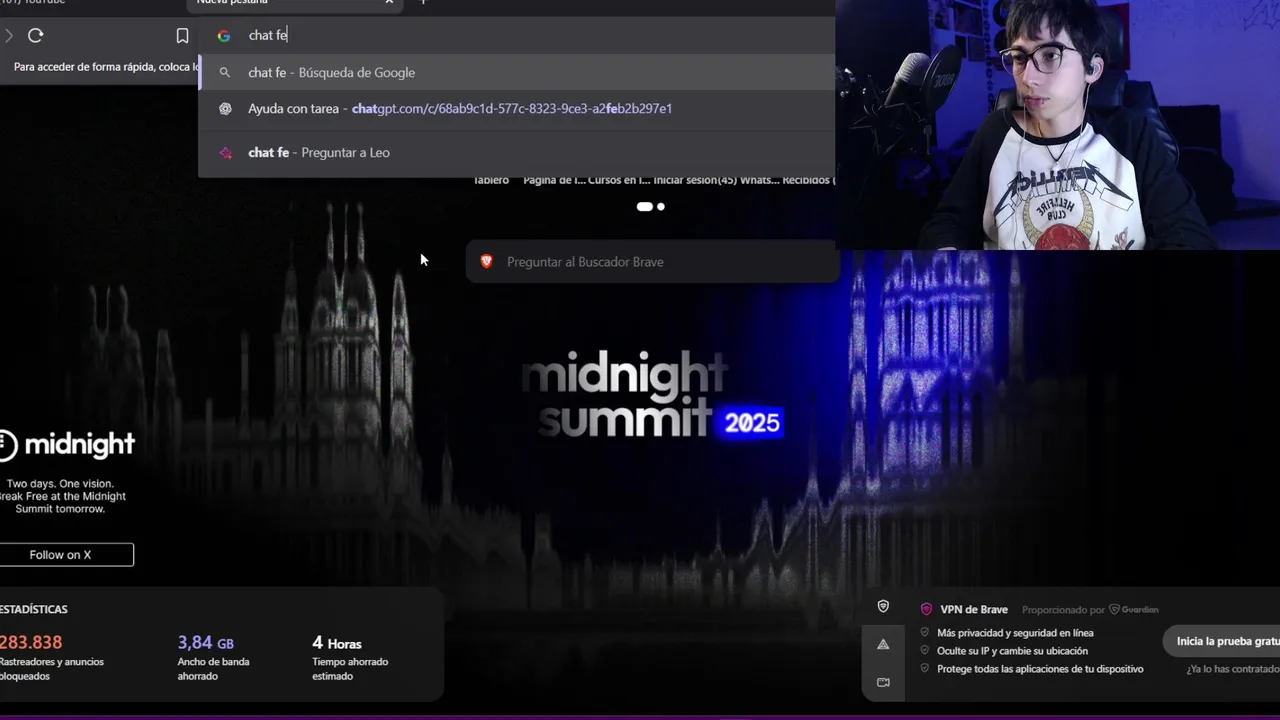
Task: Open the VPN shield widget tab
Action: click(x=883, y=607)
